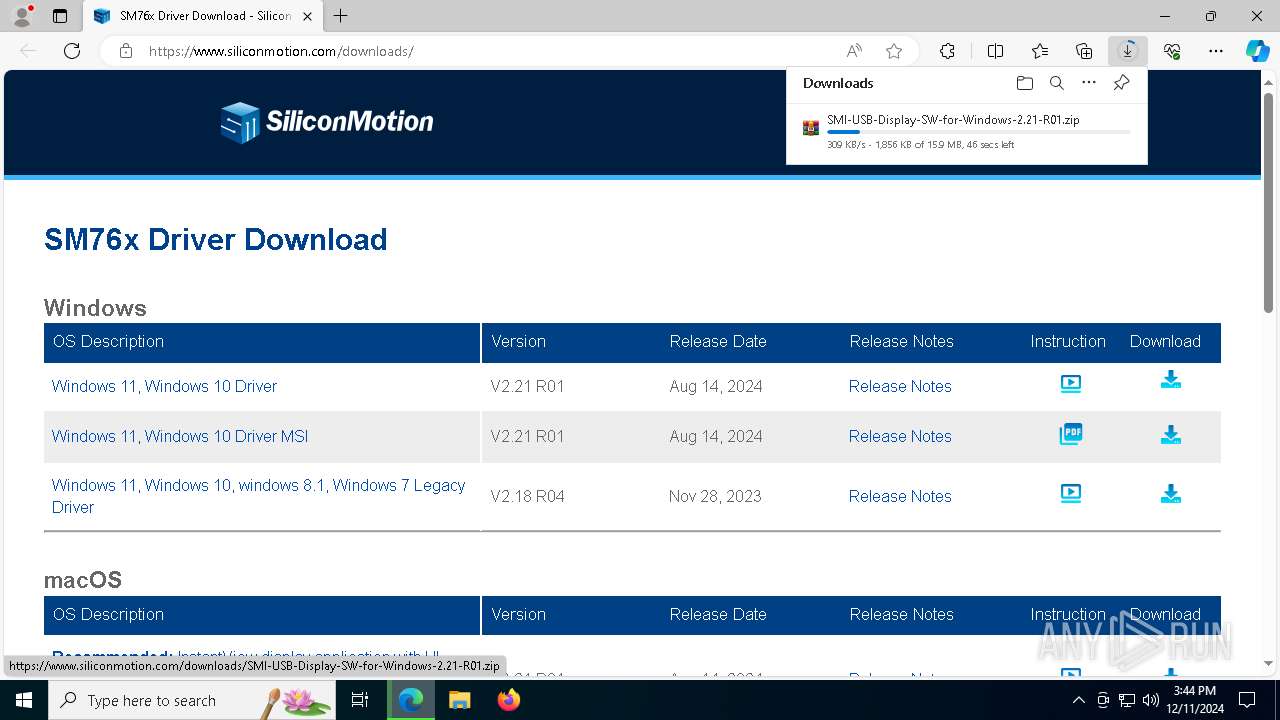The width and height of the screenshot is (1280, 720).
Task: Refresh the page
Action: (x=72, y=51)
